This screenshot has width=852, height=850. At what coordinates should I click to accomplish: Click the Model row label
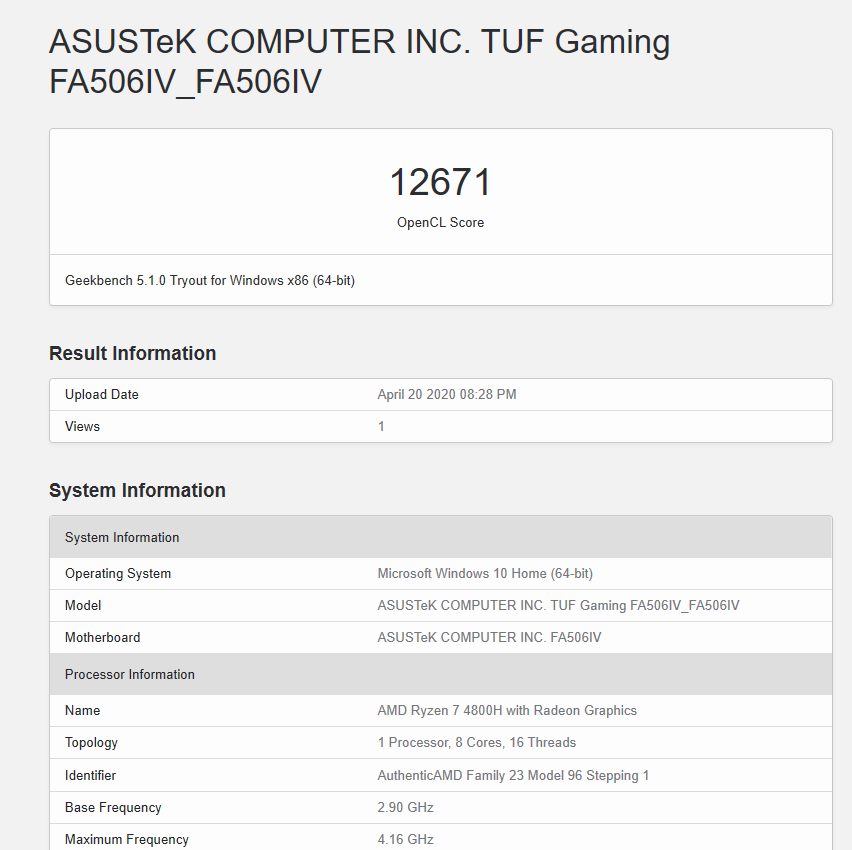click(83, 605)
